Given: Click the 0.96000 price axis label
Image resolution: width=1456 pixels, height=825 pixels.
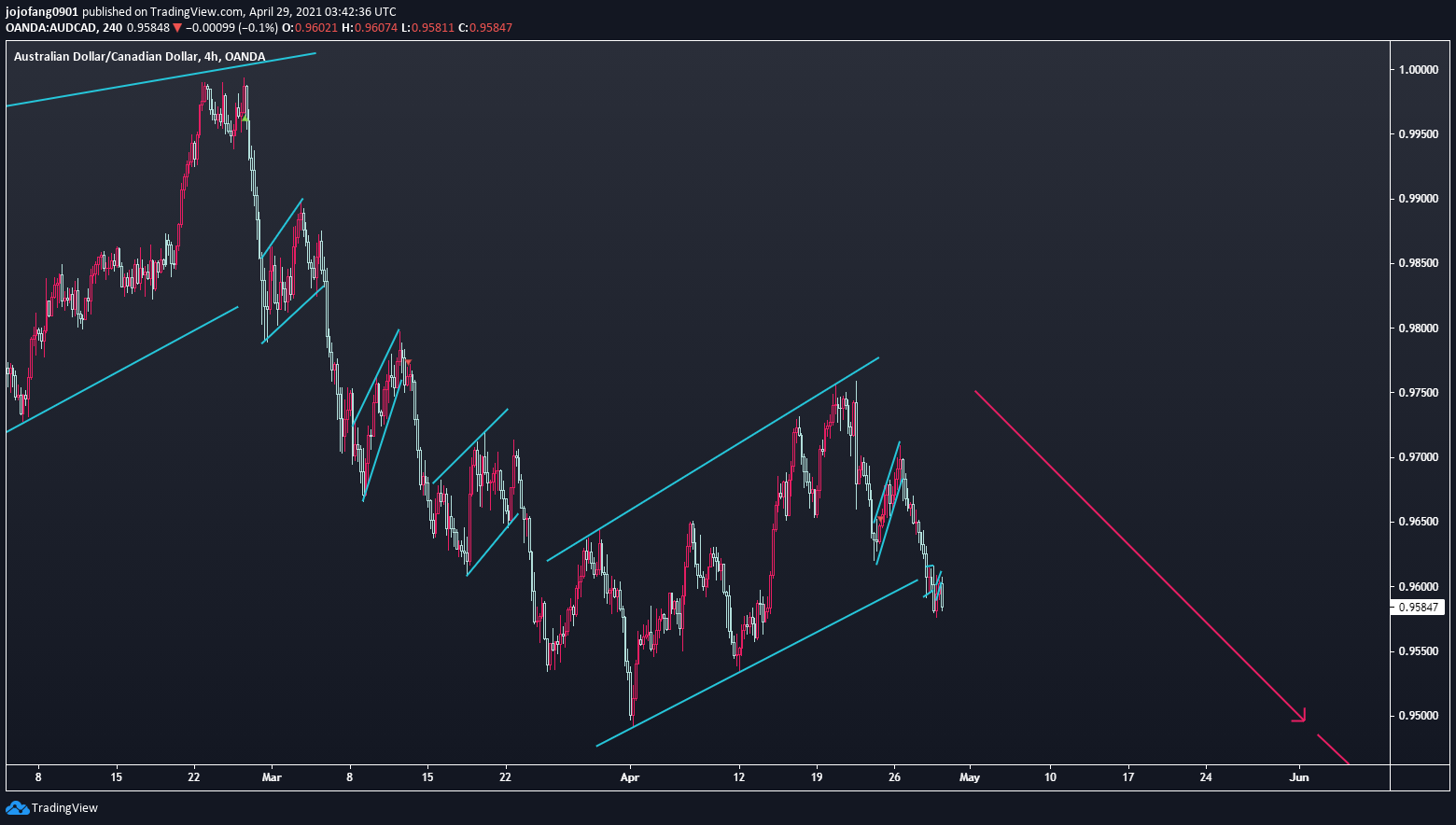Looking at the screenshot, I should coord(1418,587).
